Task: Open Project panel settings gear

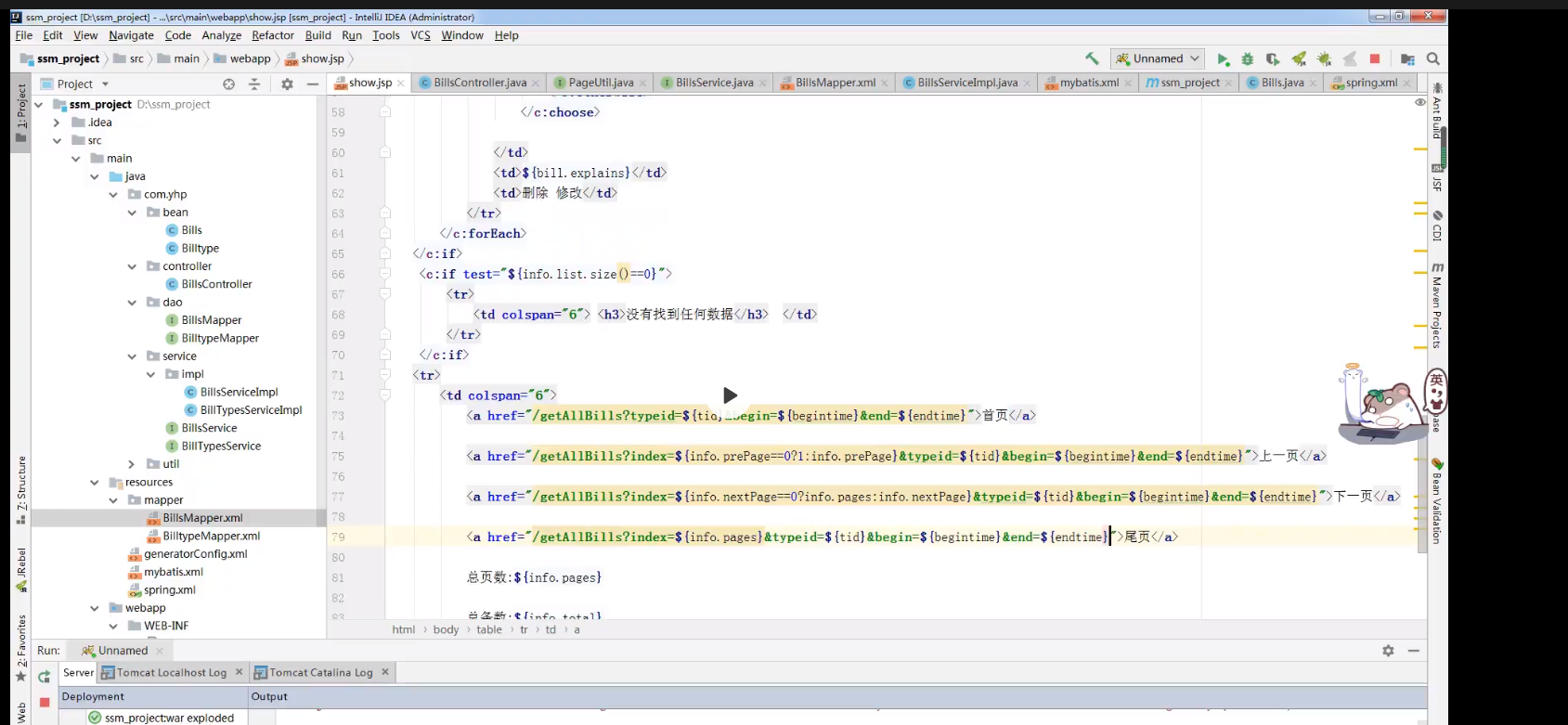Action: point(287,84)
